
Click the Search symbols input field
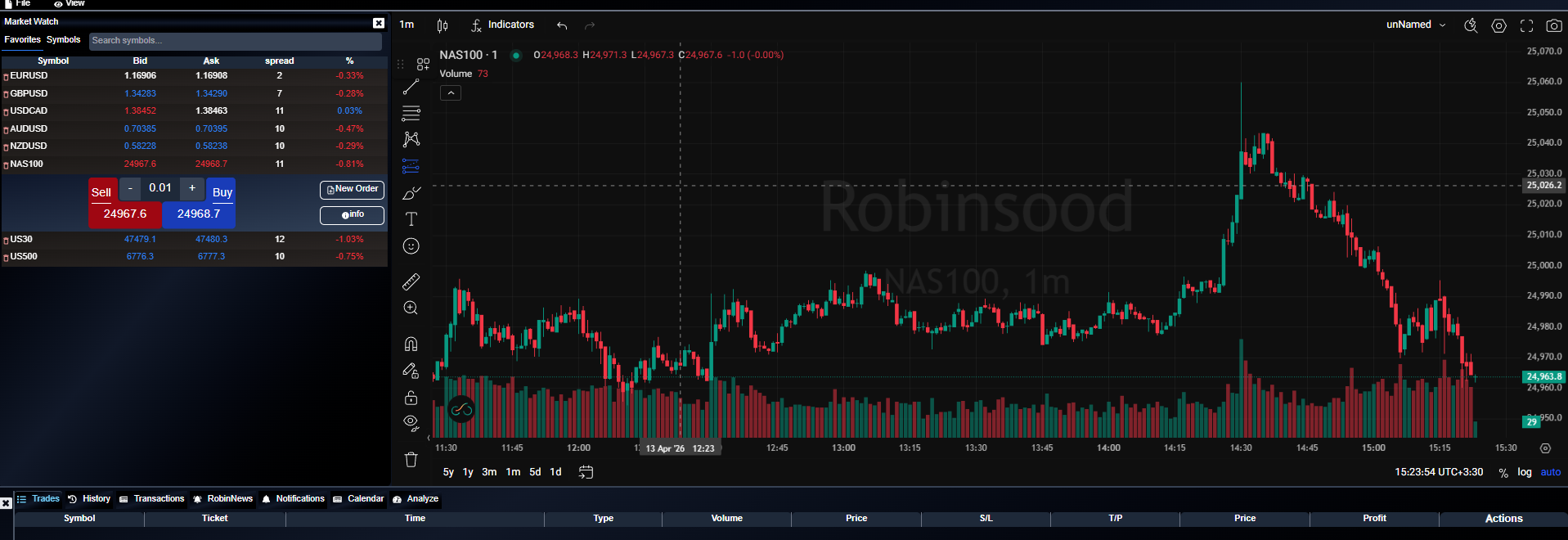coord(236,41)
